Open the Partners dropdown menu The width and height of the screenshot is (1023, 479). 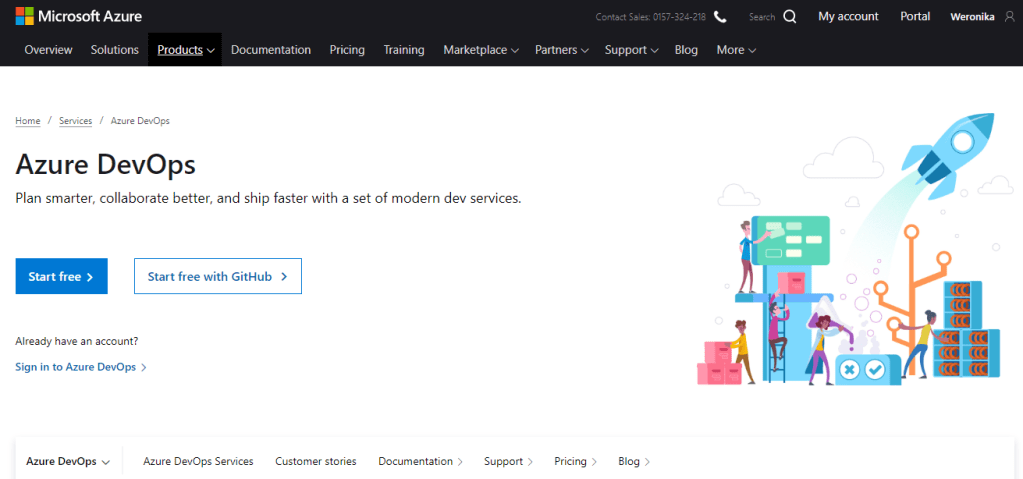click(x=561, y=50)
